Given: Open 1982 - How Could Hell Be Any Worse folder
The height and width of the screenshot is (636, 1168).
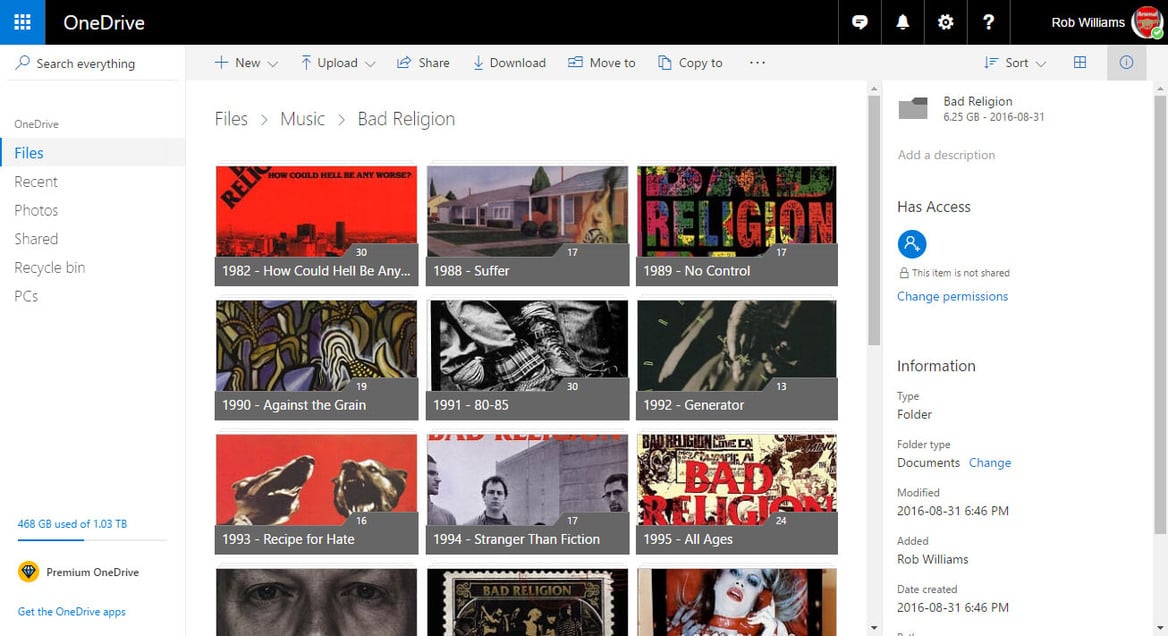Looking at the screenshot, I should (317, 225).
